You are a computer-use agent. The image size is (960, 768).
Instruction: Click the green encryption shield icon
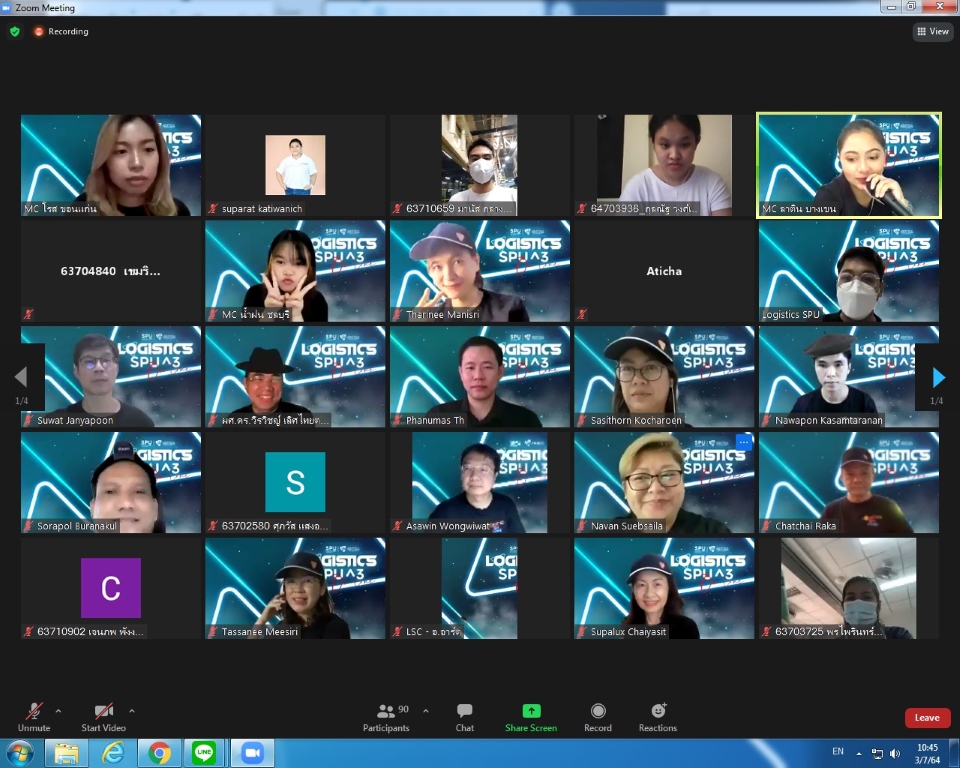click(x=15, y=31)
